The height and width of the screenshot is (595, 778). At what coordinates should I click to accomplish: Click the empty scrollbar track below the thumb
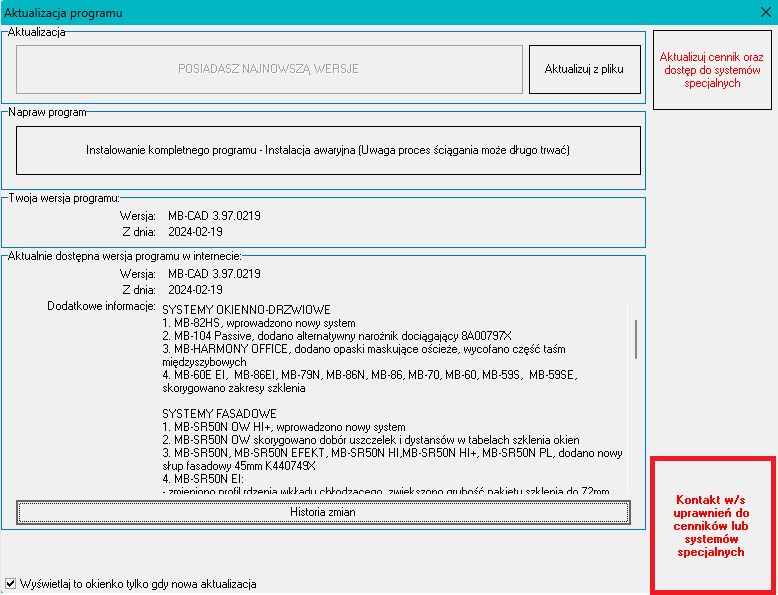634,430
